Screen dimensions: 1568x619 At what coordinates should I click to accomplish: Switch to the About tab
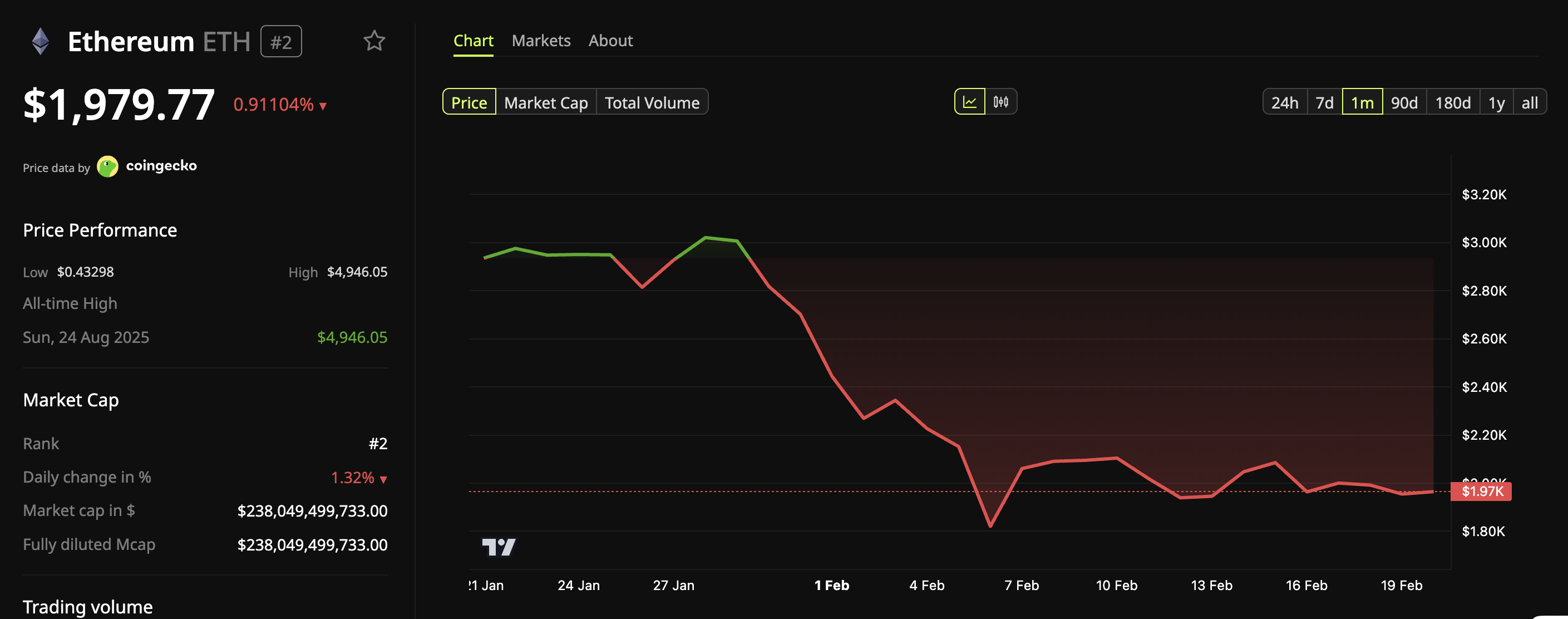click(x=610, y=40)
